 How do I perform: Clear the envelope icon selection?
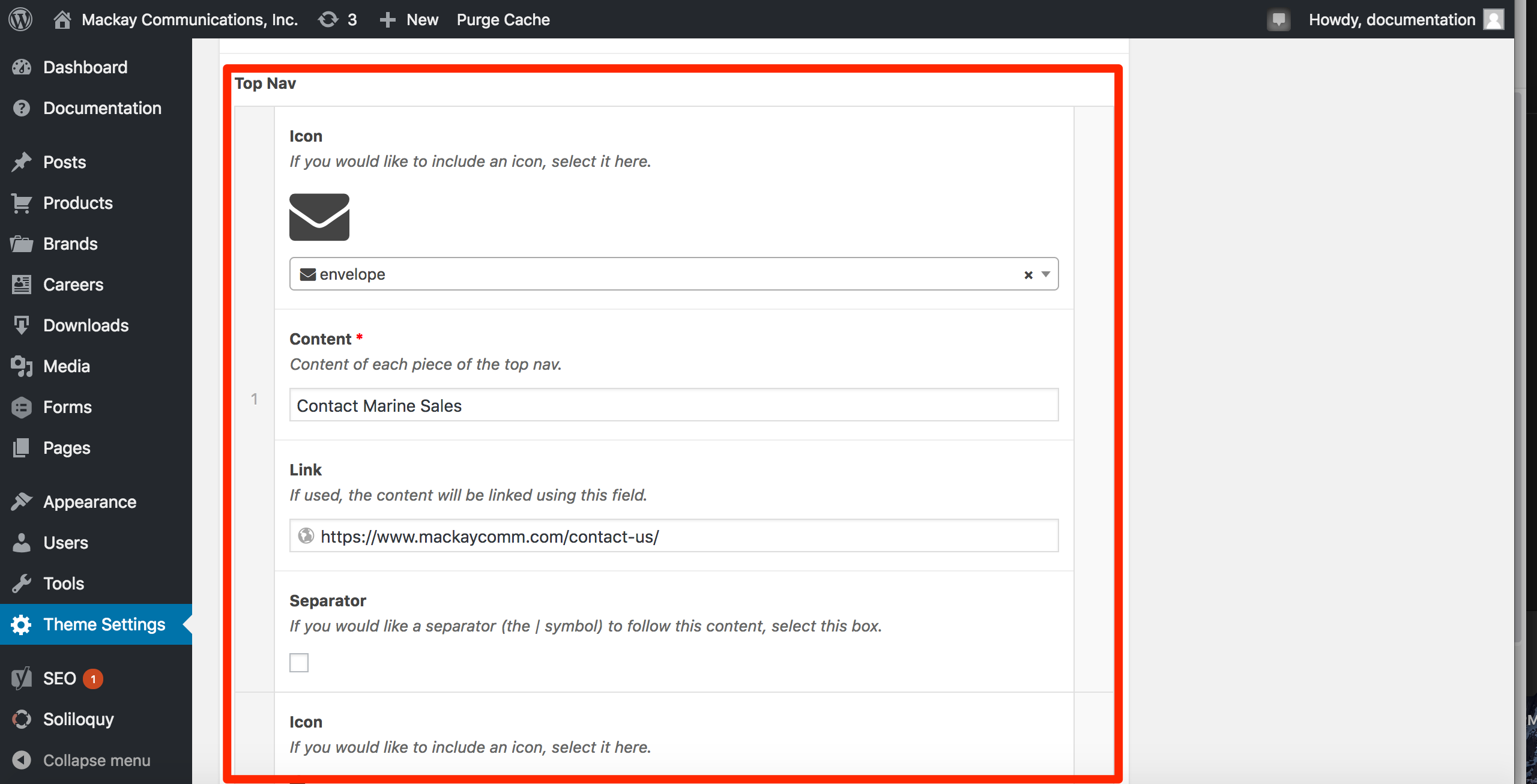pos(1028,275)
